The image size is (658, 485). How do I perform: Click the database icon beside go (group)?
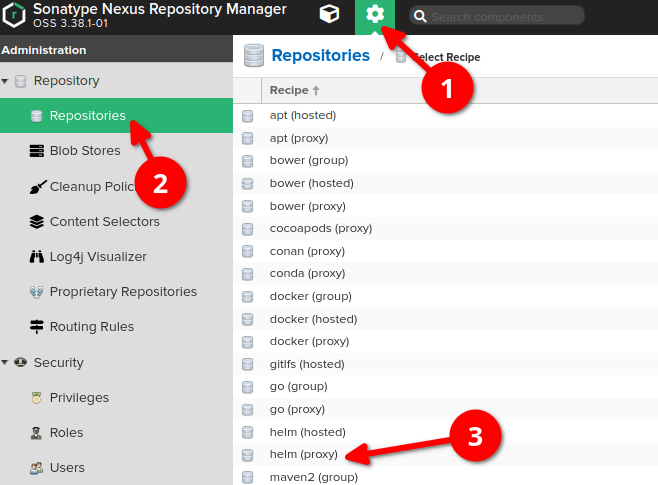tap(248, 387)
